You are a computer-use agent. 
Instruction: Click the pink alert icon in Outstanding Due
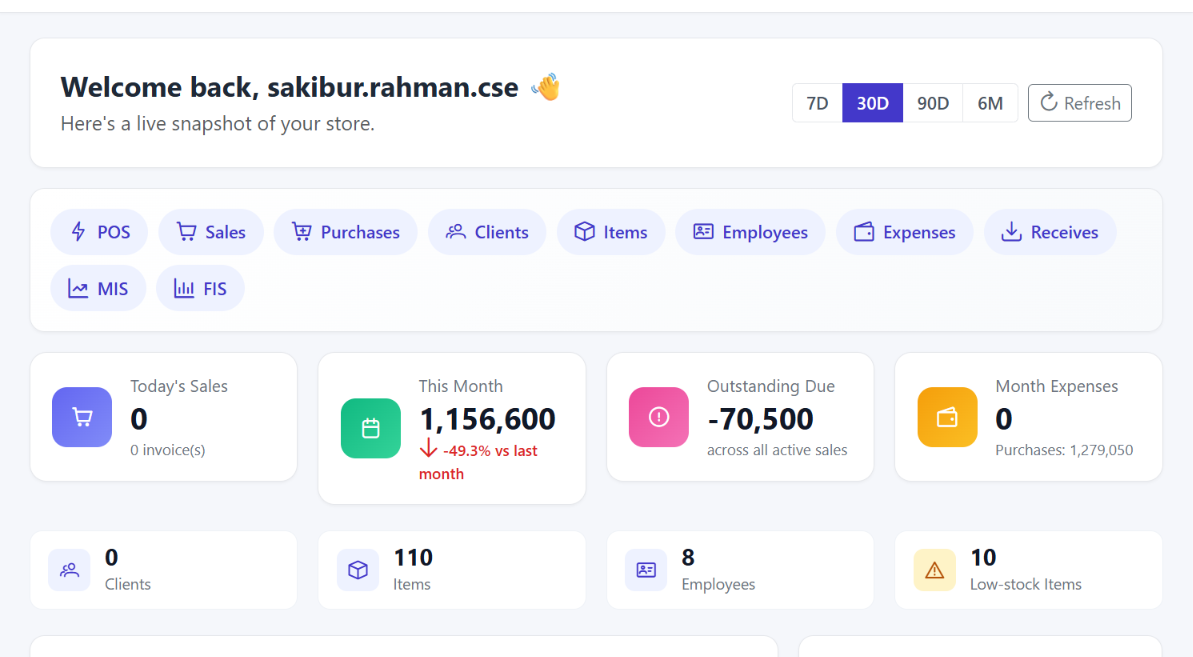[659, 417]
